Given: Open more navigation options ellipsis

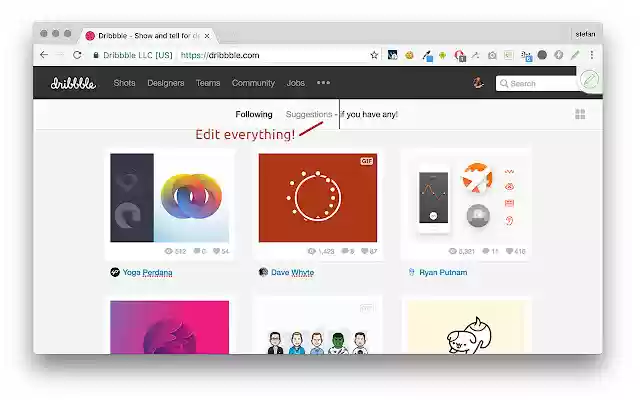Looking at the screenshot, I should click(323, 82).
